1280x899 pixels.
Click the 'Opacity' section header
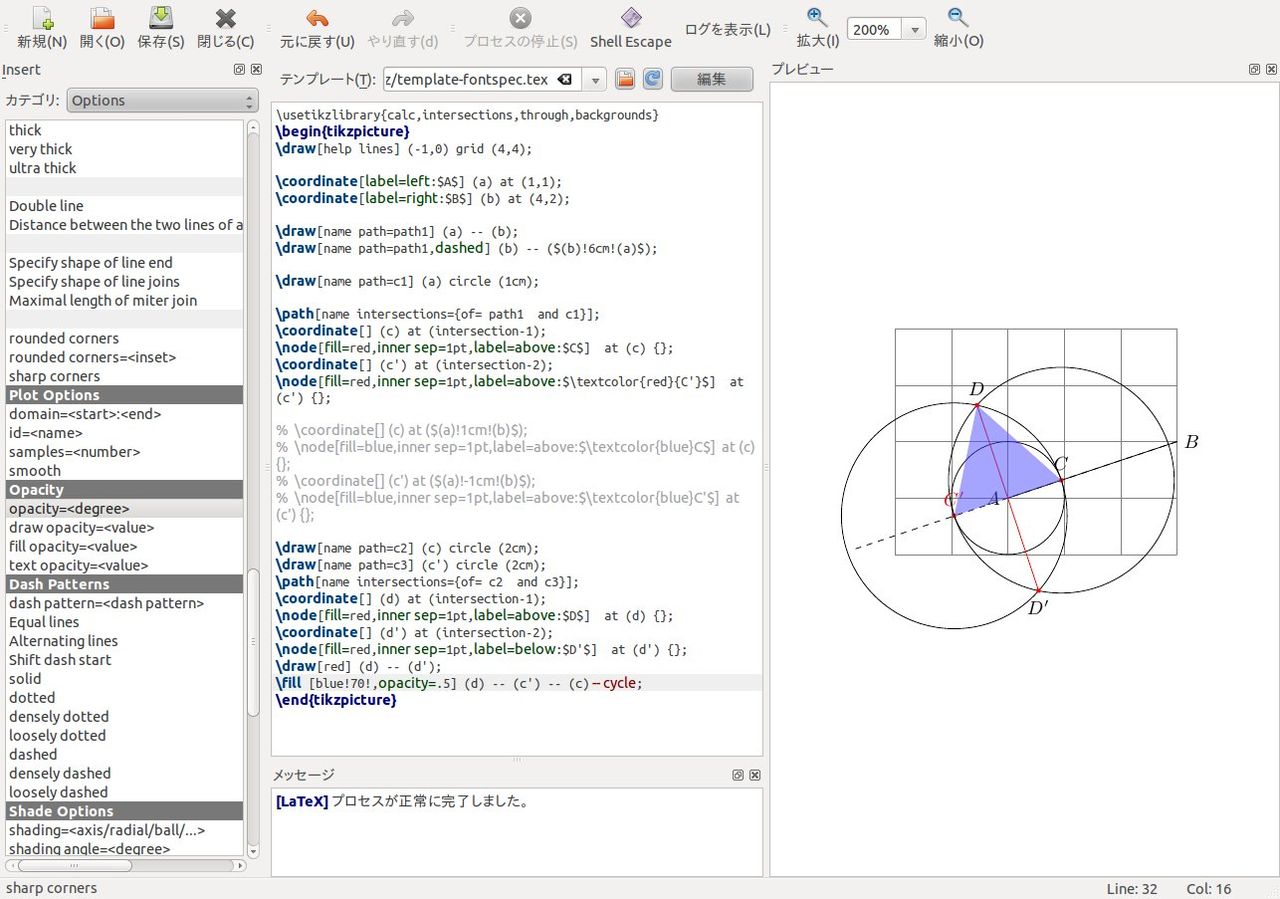pos(124,490)
